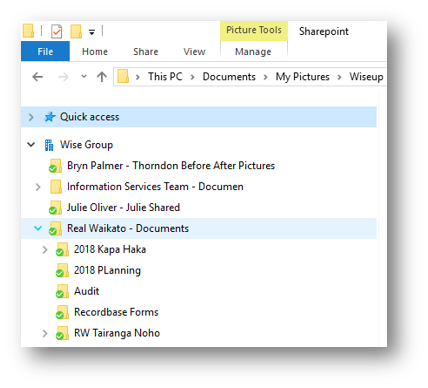Open the File menu
Screen dimensions: 428x388
click(x=45, y=51)
